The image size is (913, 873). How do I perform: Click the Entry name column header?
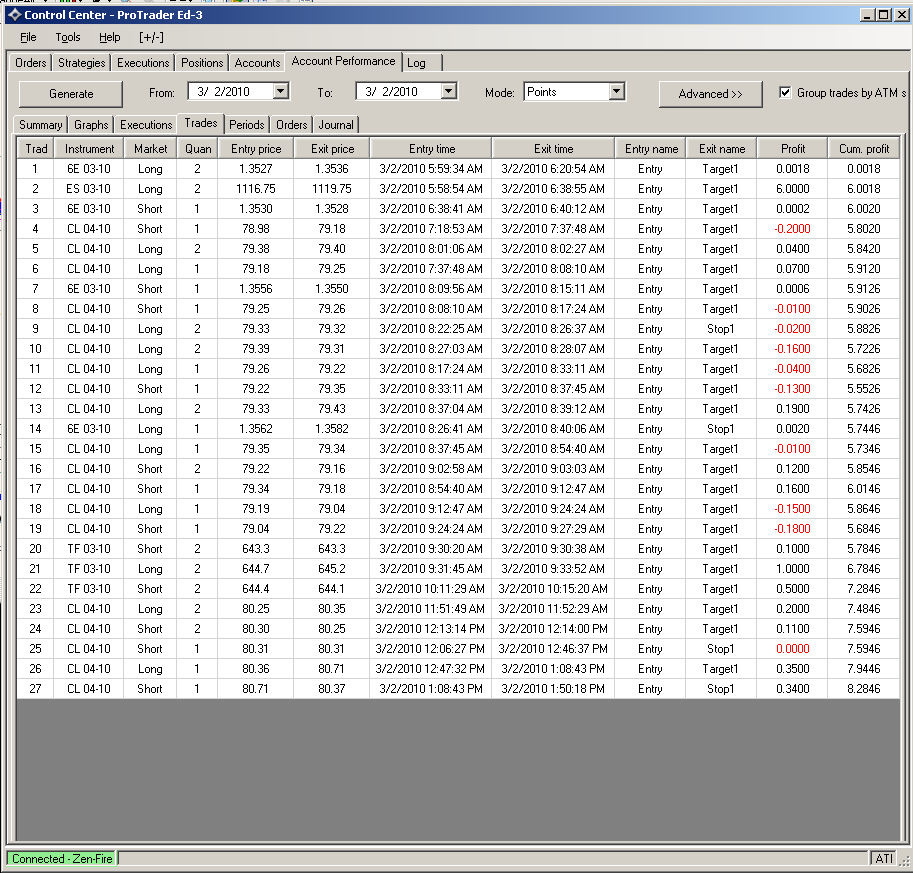[x=651, y=149]
